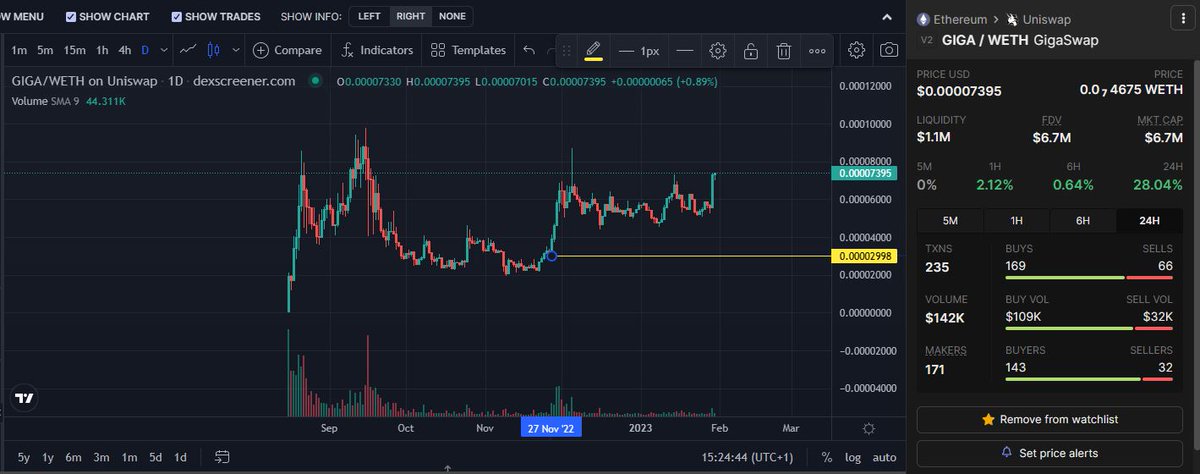Select the 1H stats tab

coord(1017,220)
